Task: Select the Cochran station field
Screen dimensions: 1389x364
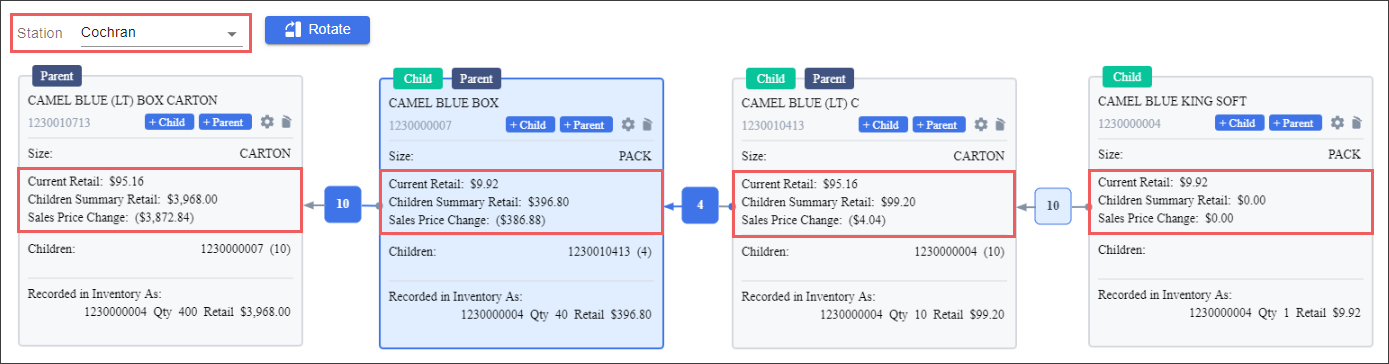Action: 159,33
